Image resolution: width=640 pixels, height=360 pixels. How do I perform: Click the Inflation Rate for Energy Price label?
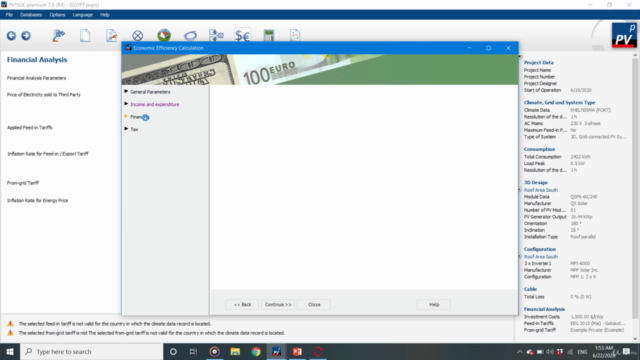38,200
